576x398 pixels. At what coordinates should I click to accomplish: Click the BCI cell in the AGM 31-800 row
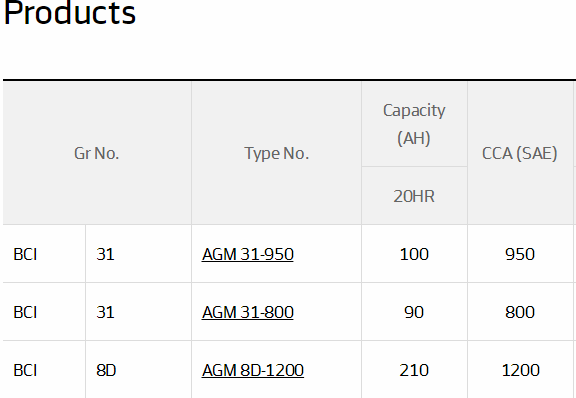(44, 312)
